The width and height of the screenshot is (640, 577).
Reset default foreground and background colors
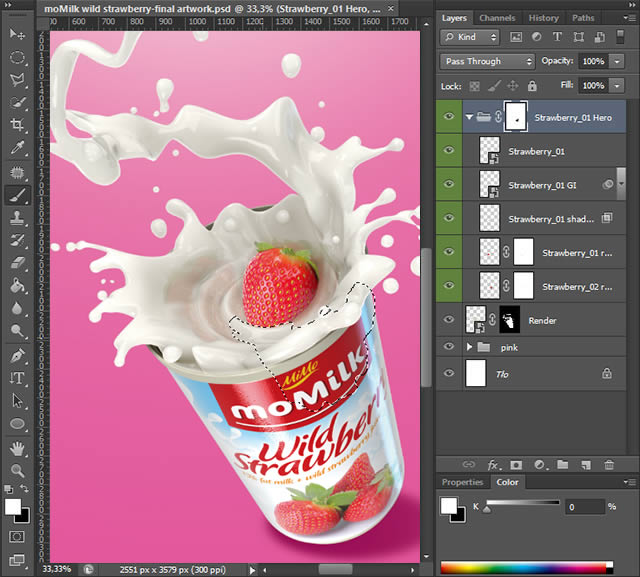(x=8, y=488)
